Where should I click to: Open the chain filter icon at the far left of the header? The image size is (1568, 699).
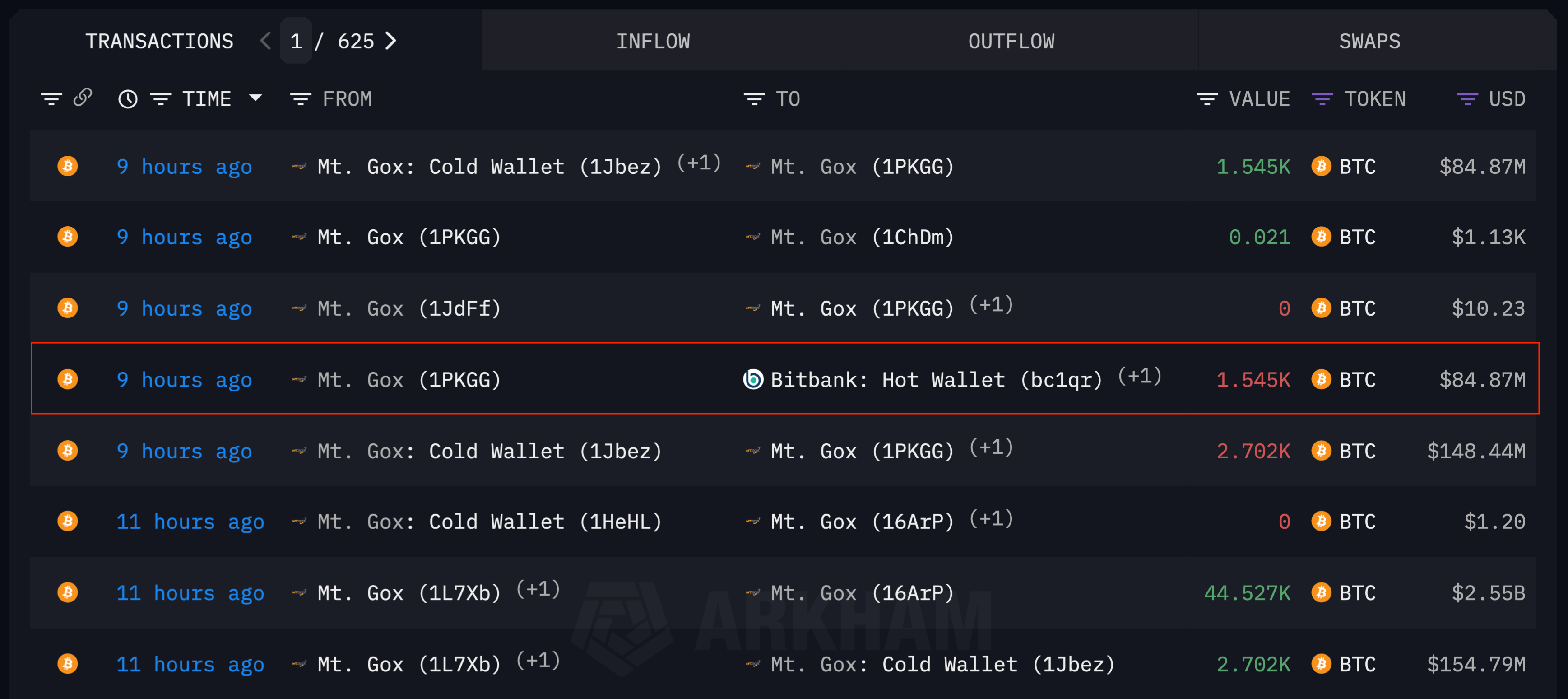[51, 98]
